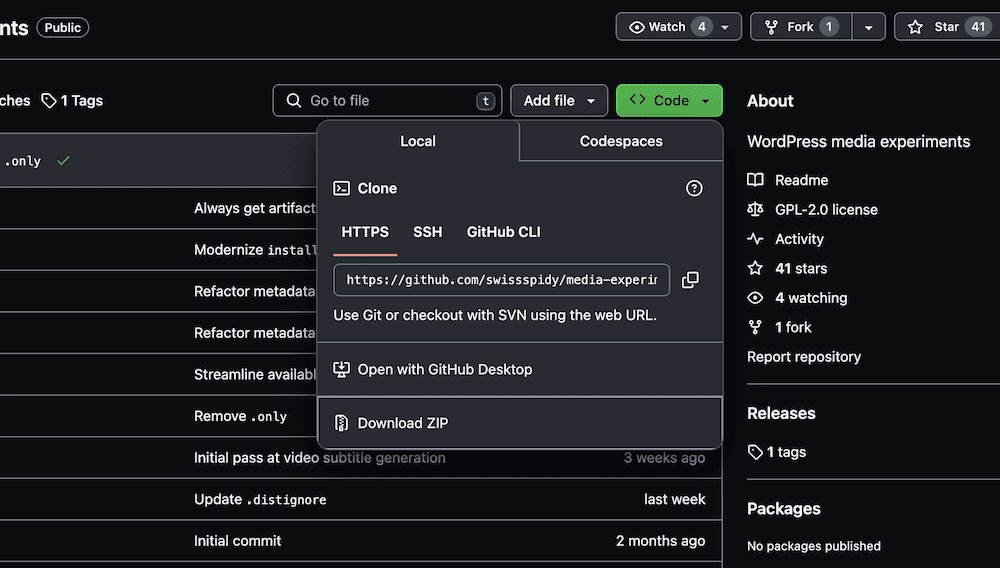Viewport: 1000px width, 568px height.
Task: Click the 'WordPress media experiments' description
Action: (x=858, y=142)
